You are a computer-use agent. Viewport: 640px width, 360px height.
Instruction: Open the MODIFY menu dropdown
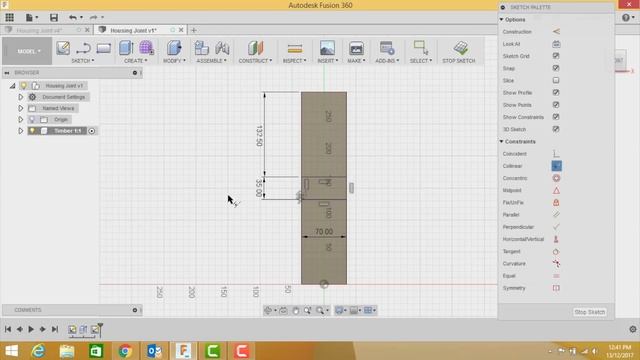[174, 60]
